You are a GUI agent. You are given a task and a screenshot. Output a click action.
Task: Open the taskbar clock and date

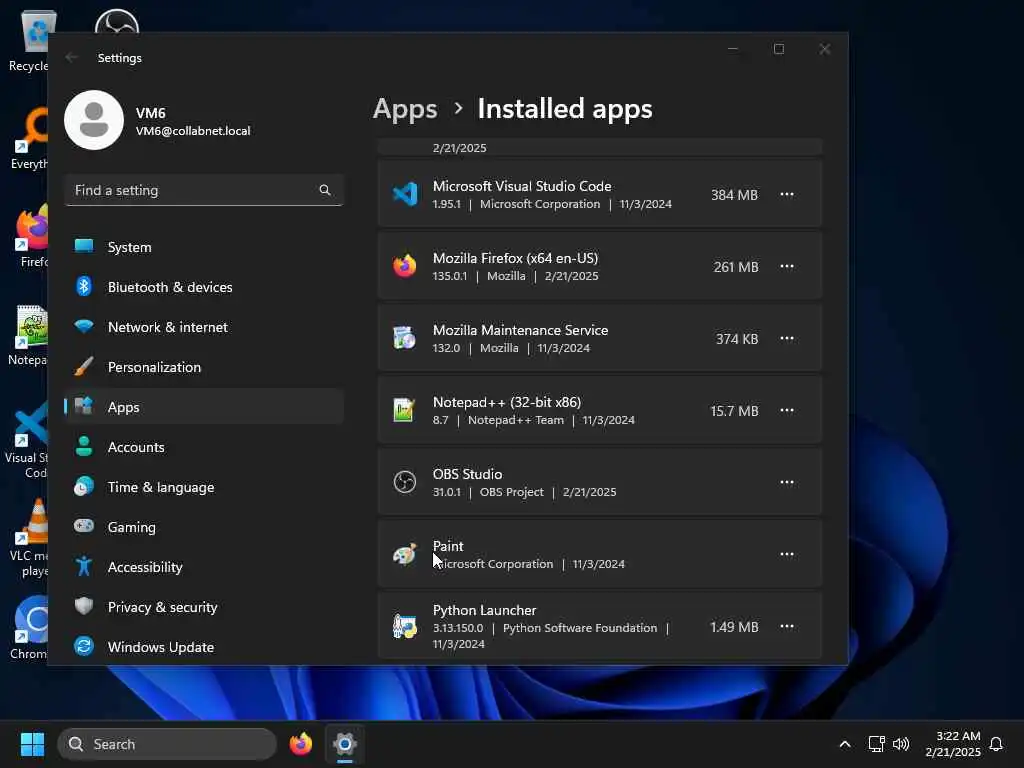coord(953,744)
